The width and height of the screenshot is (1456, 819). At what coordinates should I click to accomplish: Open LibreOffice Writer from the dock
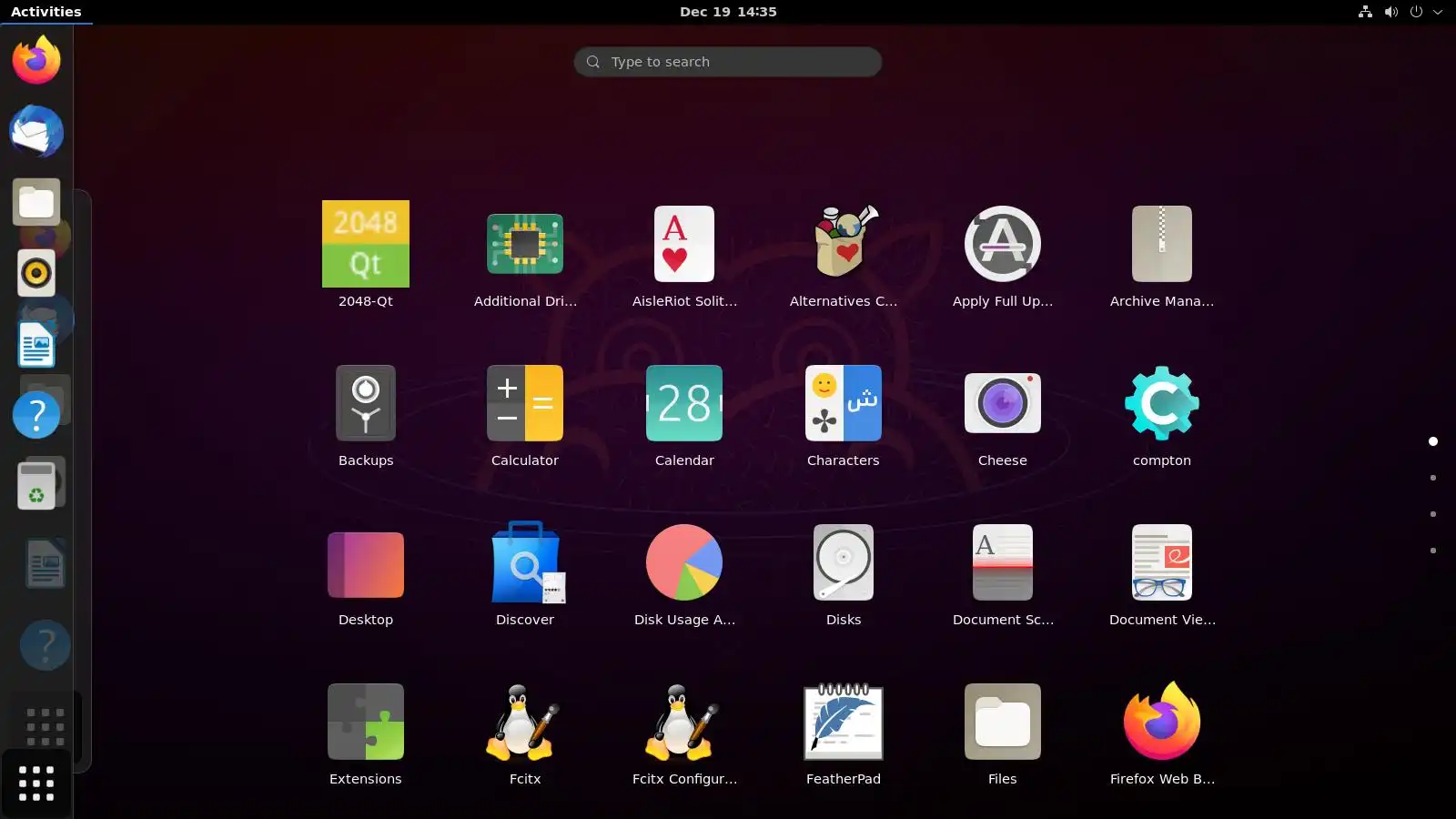(x=36, y=344)
